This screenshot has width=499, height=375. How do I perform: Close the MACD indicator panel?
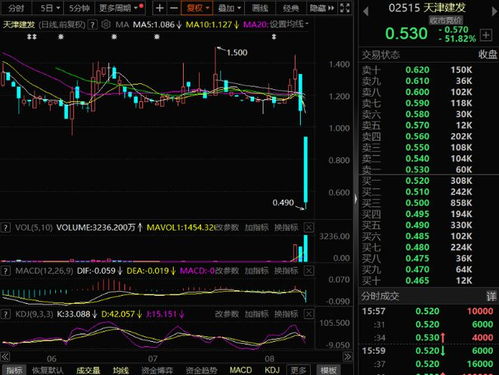point(309,271)
